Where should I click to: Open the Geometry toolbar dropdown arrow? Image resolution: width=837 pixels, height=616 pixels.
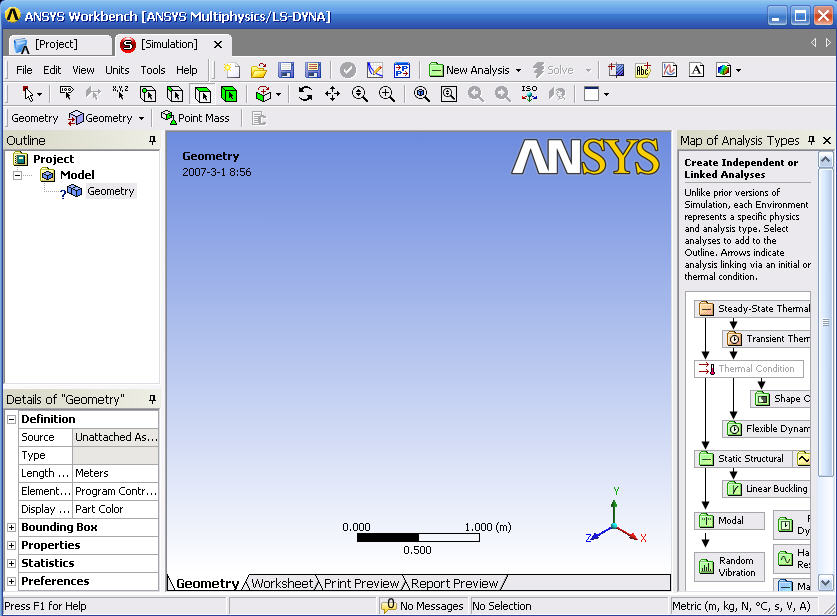pyautogui.click(x=141, y=119)
